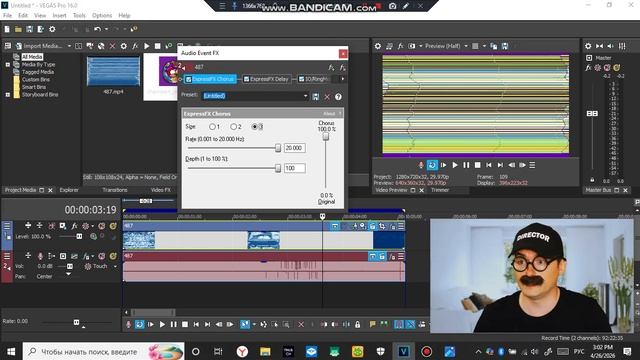Image resolution: width=640 pixels, height=360 pixels.
Task: Switch to the Transitions tab
Action: 115,190
